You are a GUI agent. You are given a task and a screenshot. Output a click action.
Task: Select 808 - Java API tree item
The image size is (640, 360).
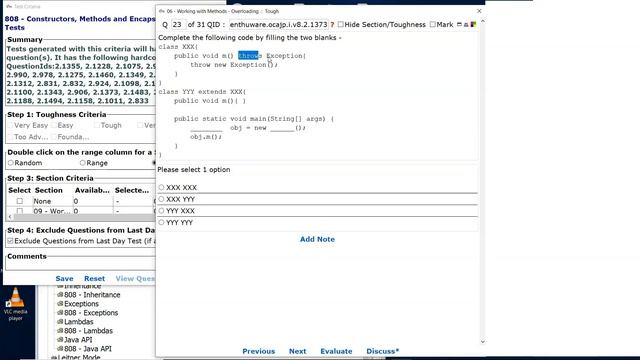pos(87,349)
